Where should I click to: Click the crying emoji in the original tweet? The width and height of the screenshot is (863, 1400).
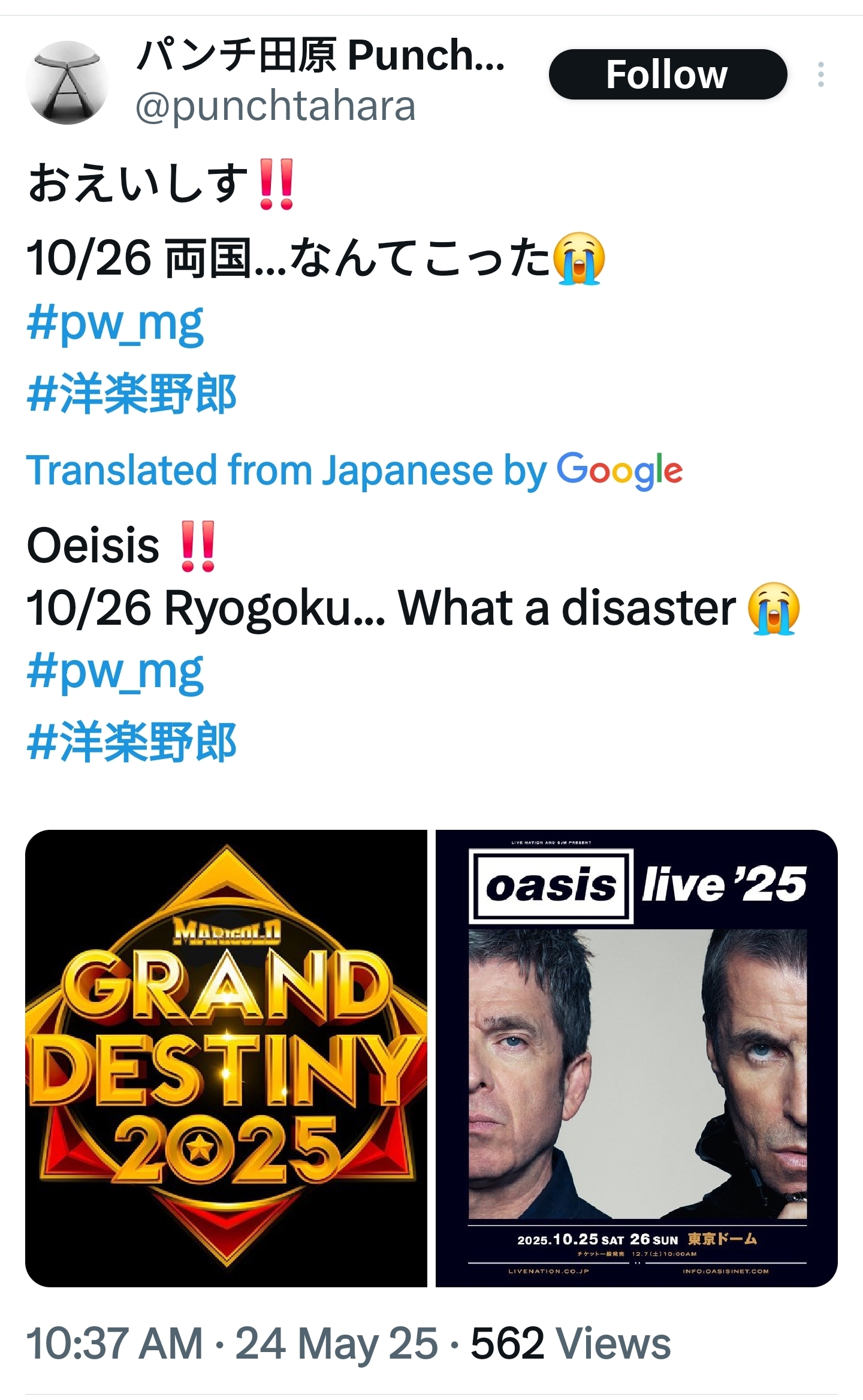[x=578, y=258]
